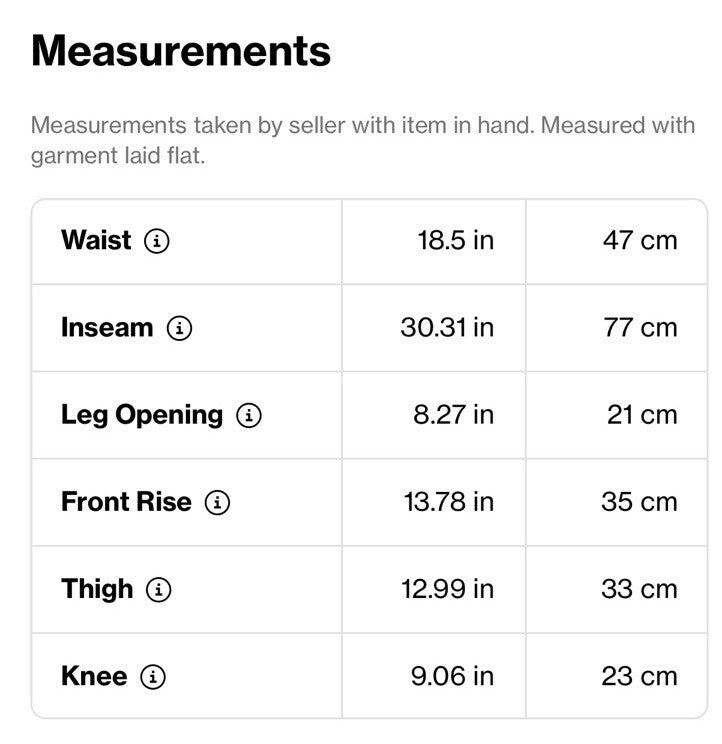Select the 9.06 in knee value
The image size is (722, 744).
point(453,676)
